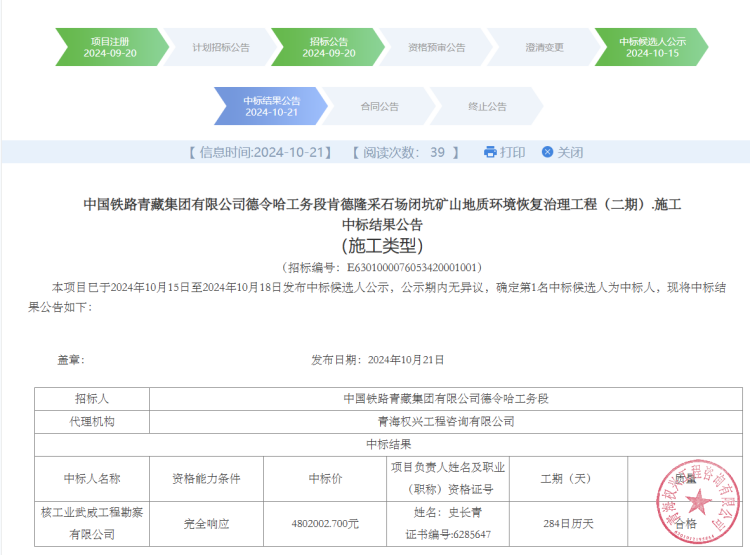
Task: Click the blue close X icon
Action: click(x=547, y=152)
